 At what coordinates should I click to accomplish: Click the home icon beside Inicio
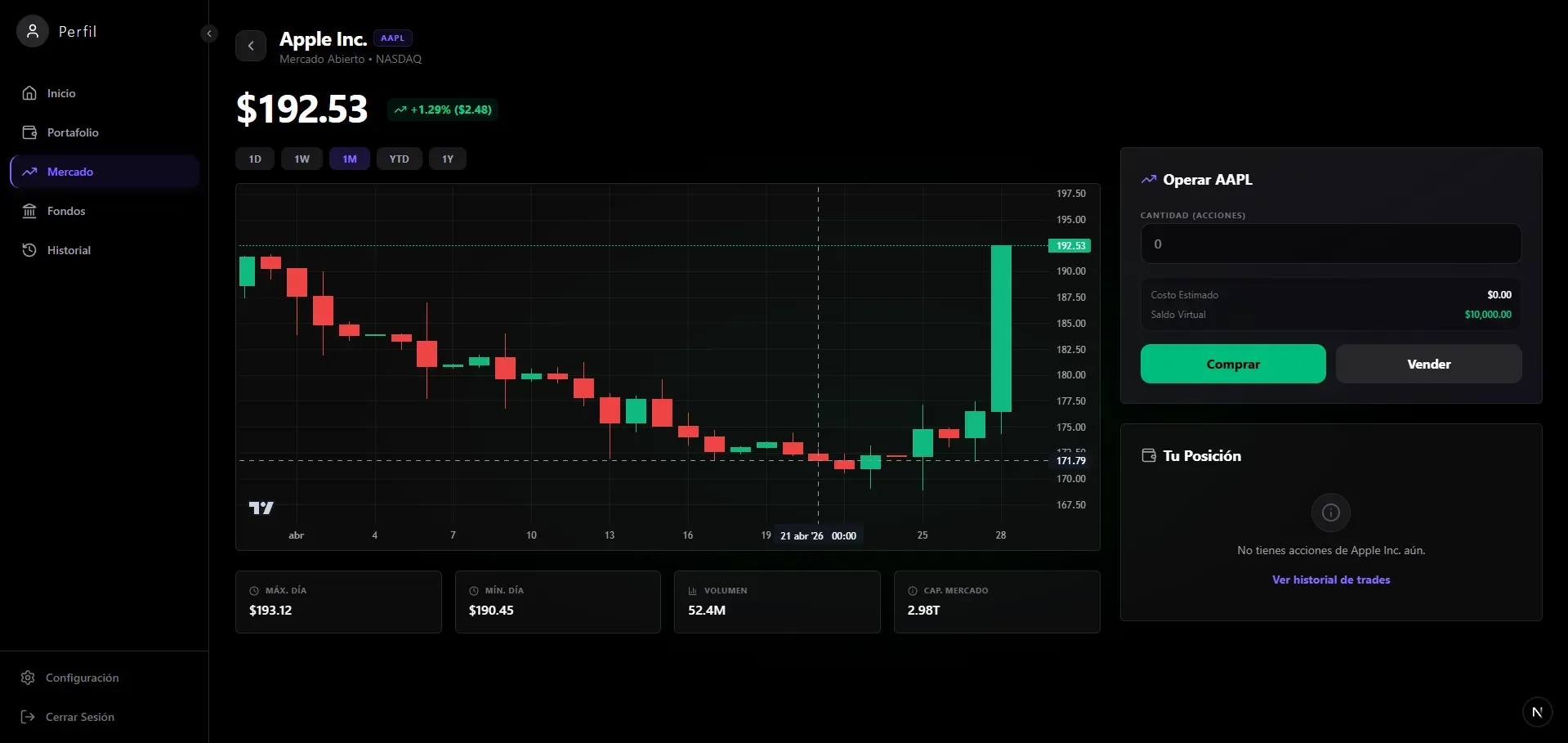29,93
